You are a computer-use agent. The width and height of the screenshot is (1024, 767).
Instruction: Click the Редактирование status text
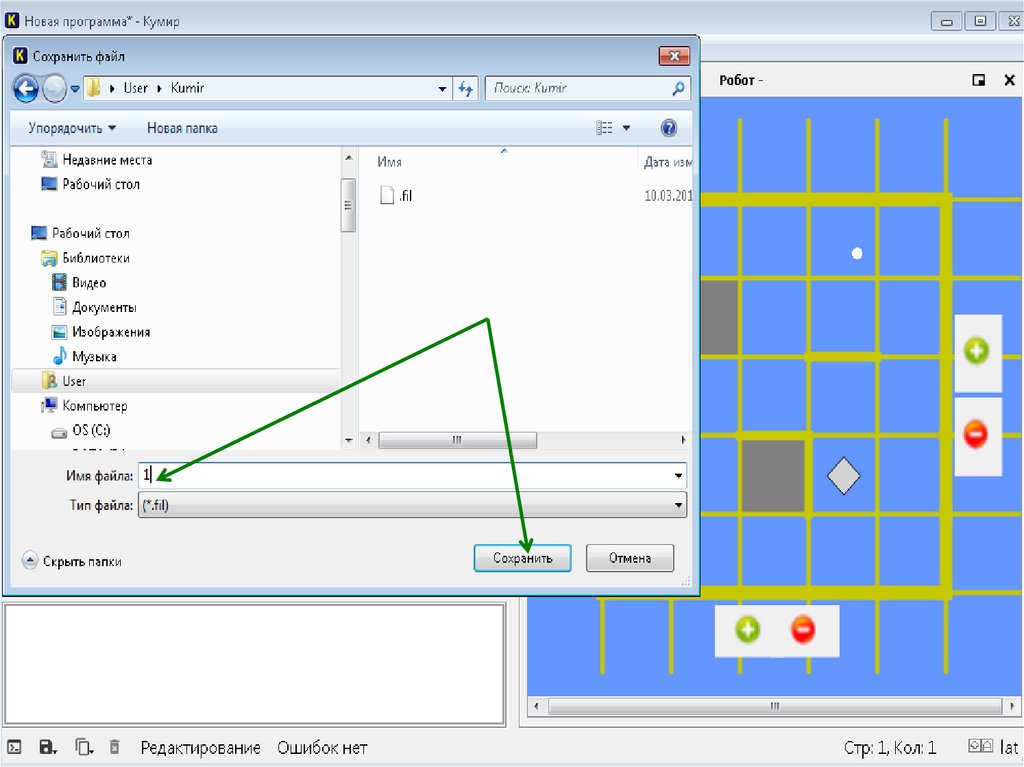200,748
